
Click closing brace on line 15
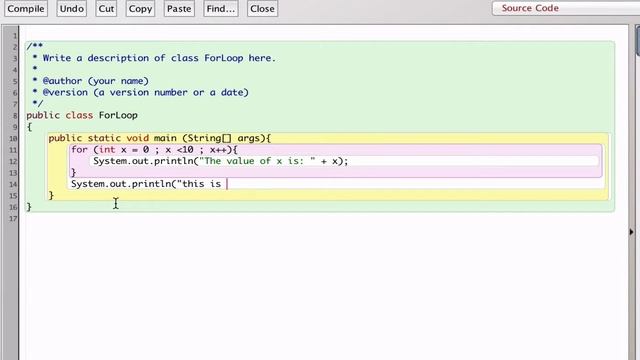click(51, 196)
